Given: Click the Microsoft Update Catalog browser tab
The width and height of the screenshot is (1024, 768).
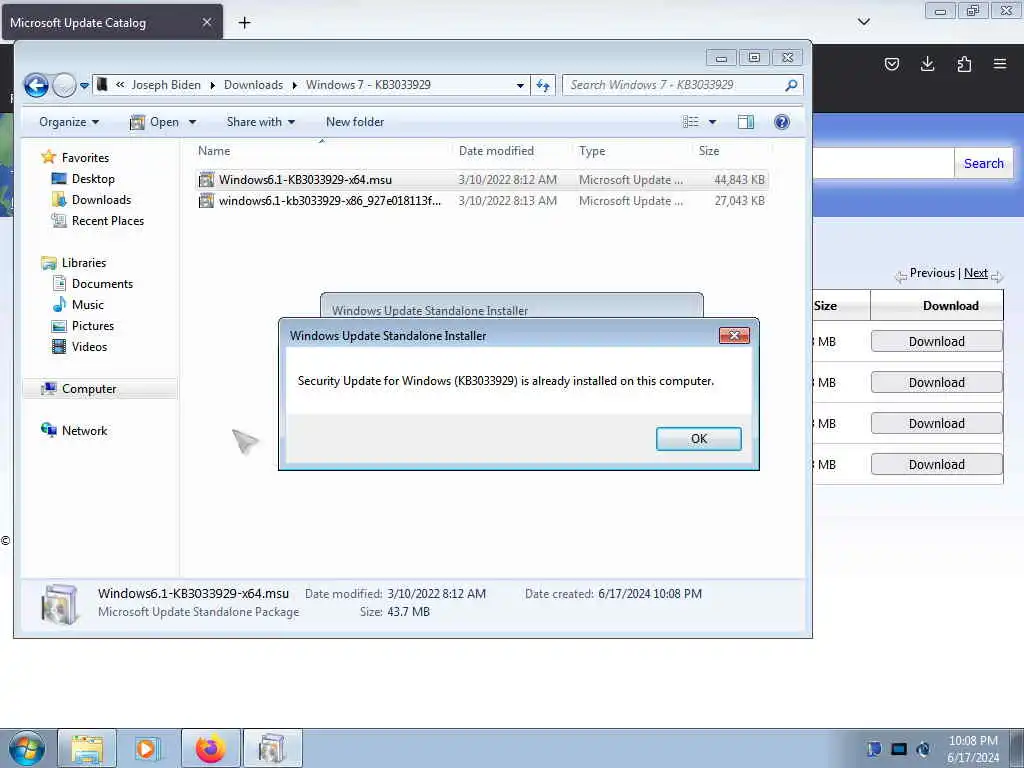Looking at the screenshot, I should (112, 22).
